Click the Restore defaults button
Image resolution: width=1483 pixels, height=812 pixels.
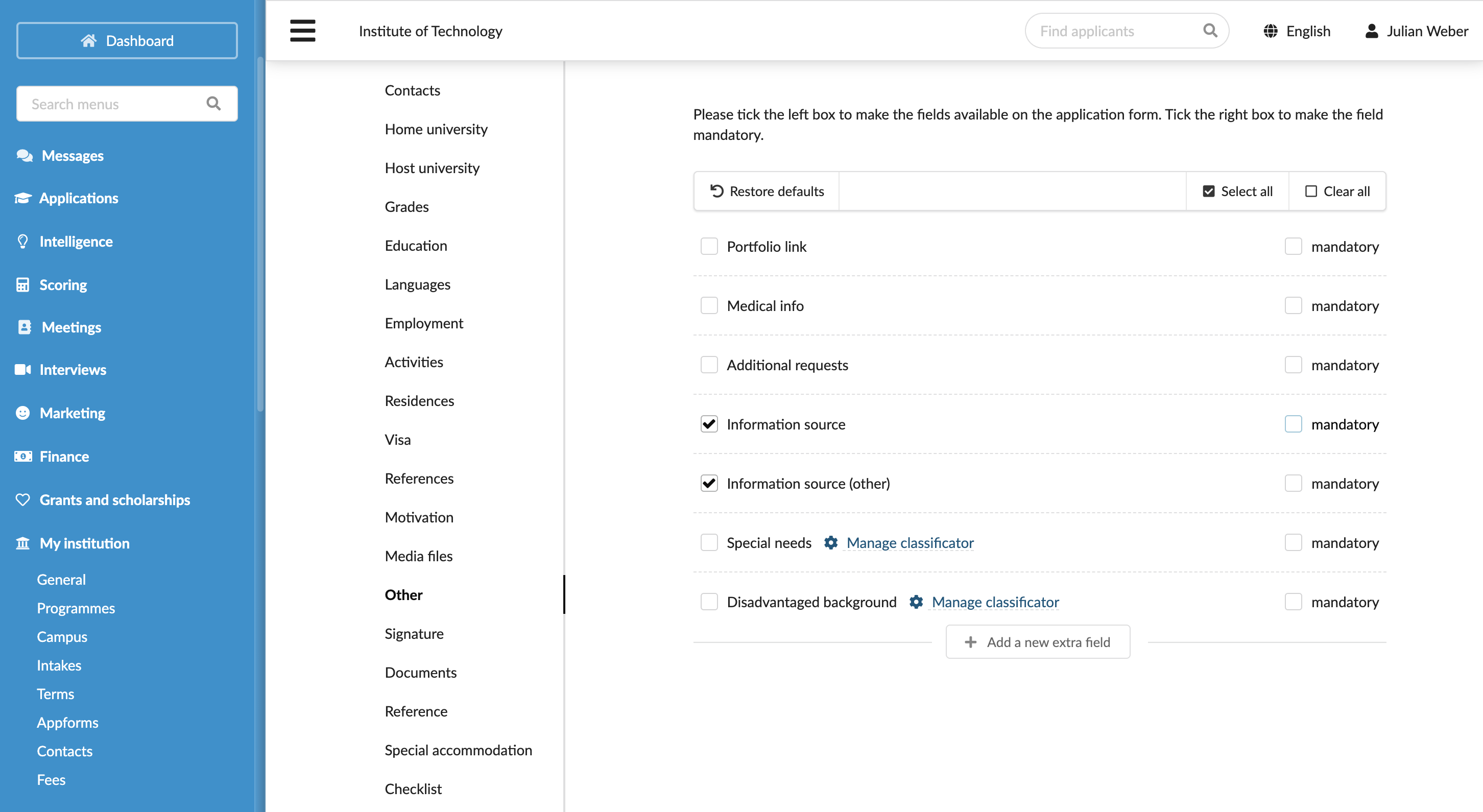[x=767, y=191]
